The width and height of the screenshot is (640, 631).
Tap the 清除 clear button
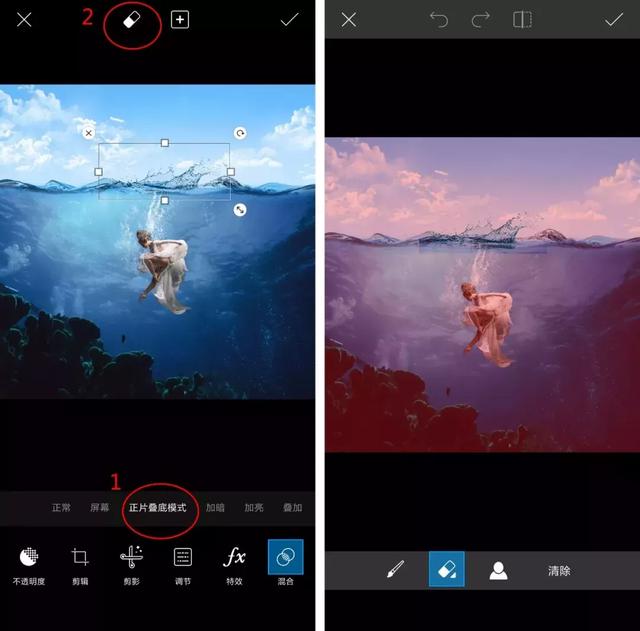point(559,571)
